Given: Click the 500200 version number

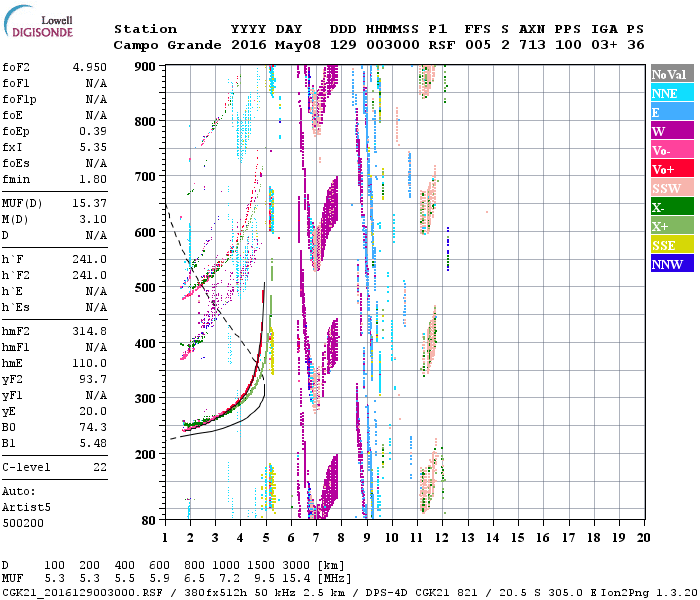Looking at the screenshot, I should [23, 523].
